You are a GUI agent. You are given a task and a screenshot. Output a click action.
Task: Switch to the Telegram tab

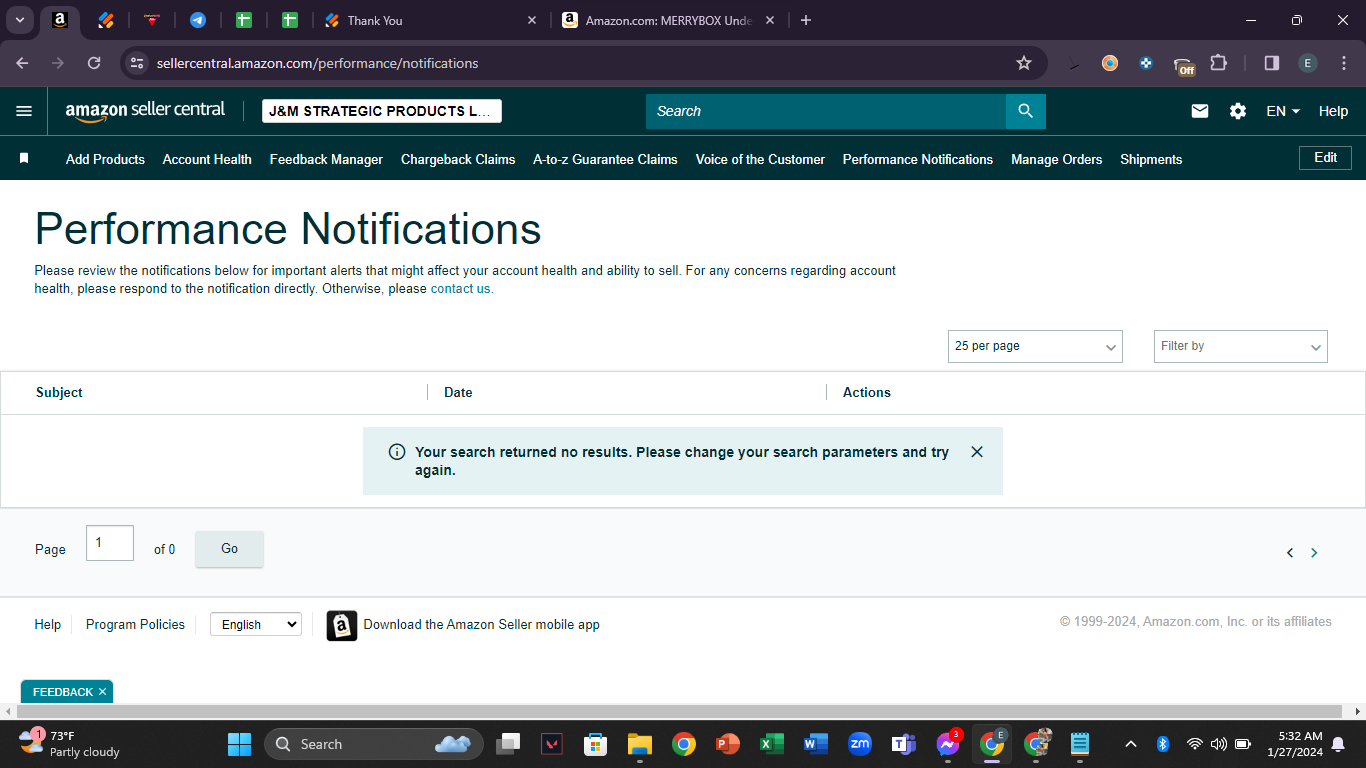[198, 20]
